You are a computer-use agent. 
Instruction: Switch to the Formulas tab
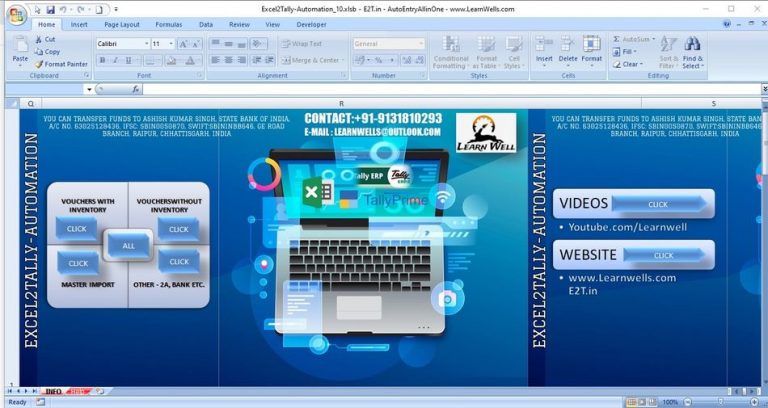coord(168,24)
